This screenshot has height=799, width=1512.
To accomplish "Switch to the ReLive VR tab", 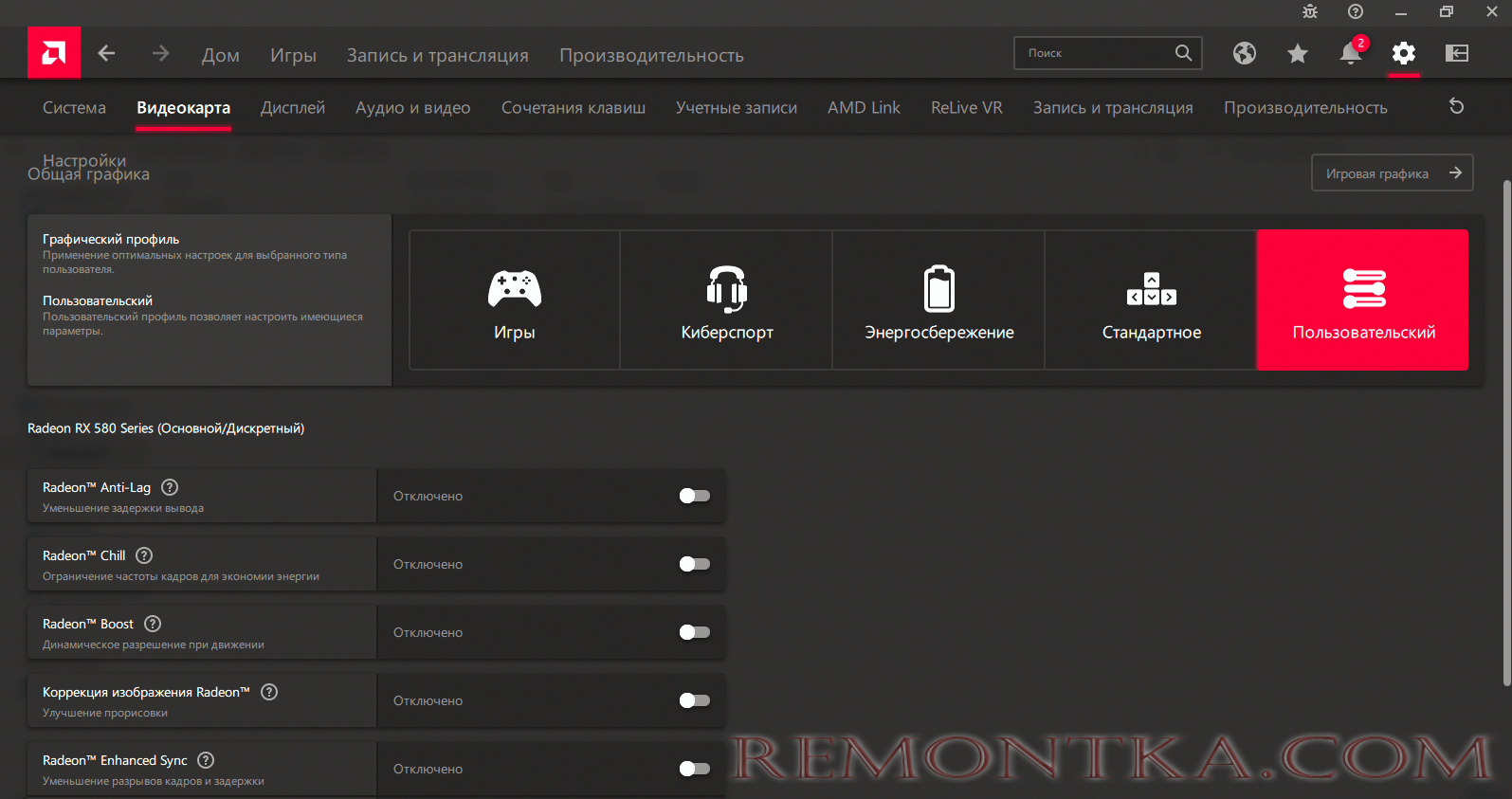I will tap(967, 107).
